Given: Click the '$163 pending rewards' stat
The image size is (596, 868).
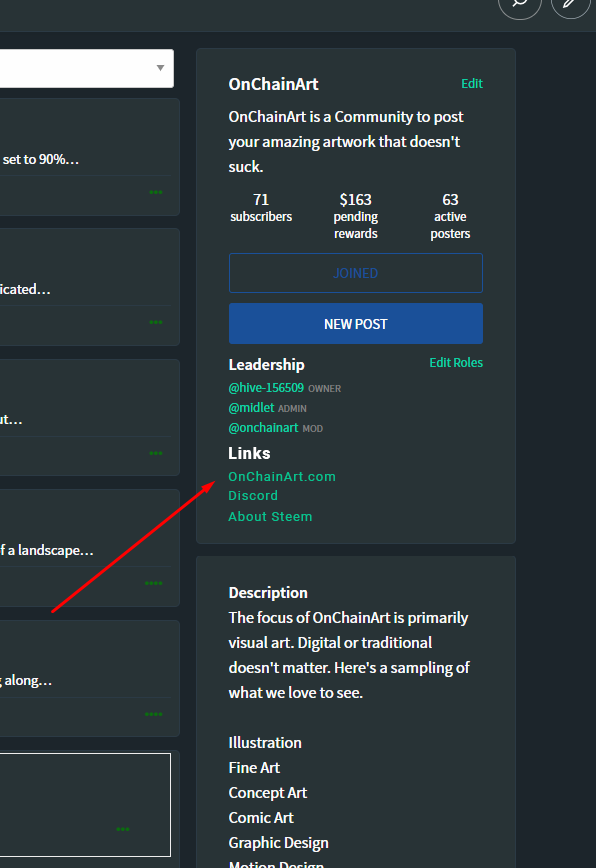Looking at the screenshot, I should pos(356,216).
